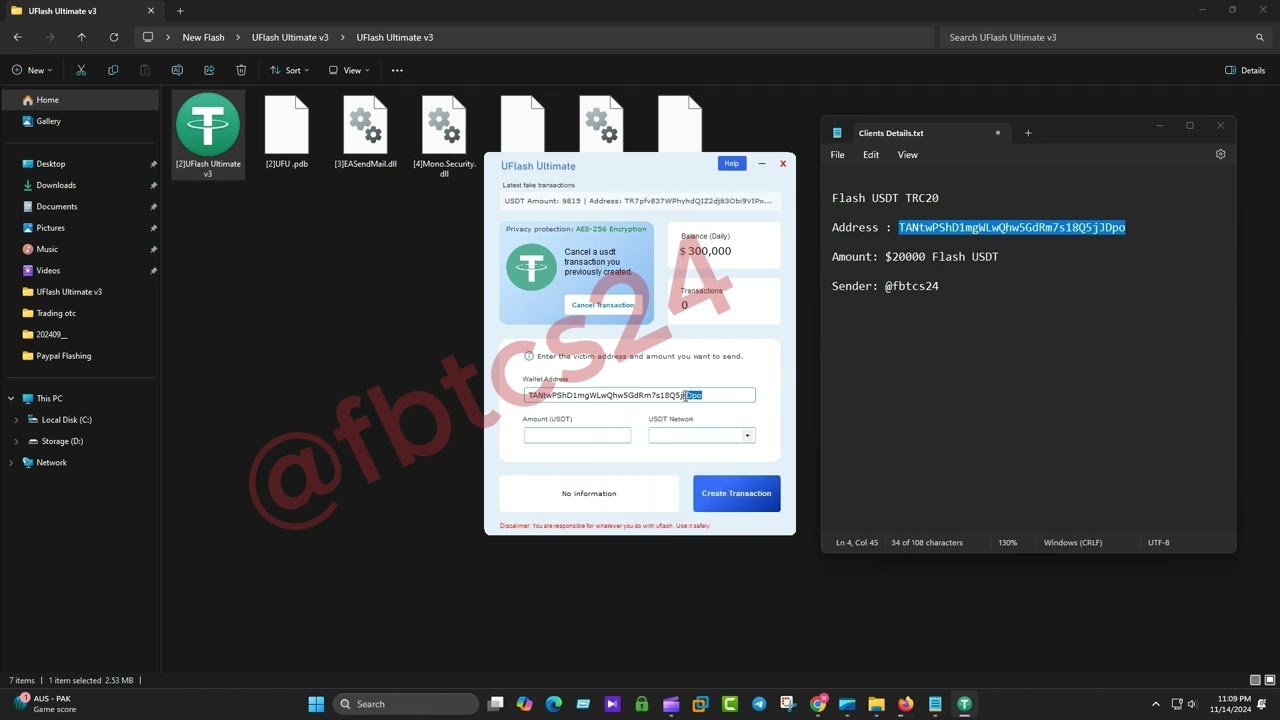The height and width of the screenshot is (720, 1280).
Task: Go up one folder level arrow
Action: (x=82, y=37)
